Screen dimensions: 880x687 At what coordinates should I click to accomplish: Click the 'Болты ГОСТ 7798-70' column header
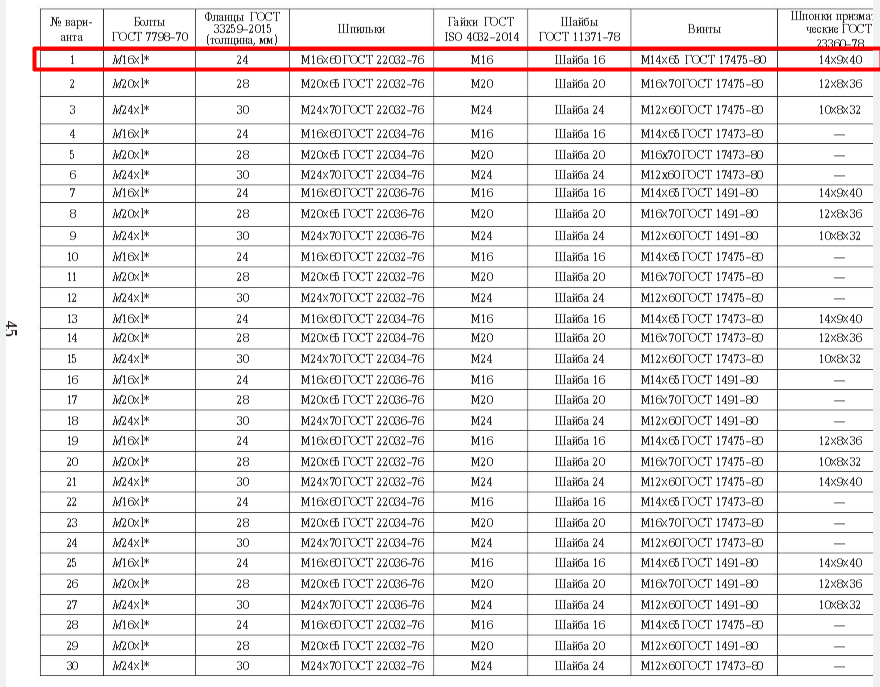(x=149, y=29)
